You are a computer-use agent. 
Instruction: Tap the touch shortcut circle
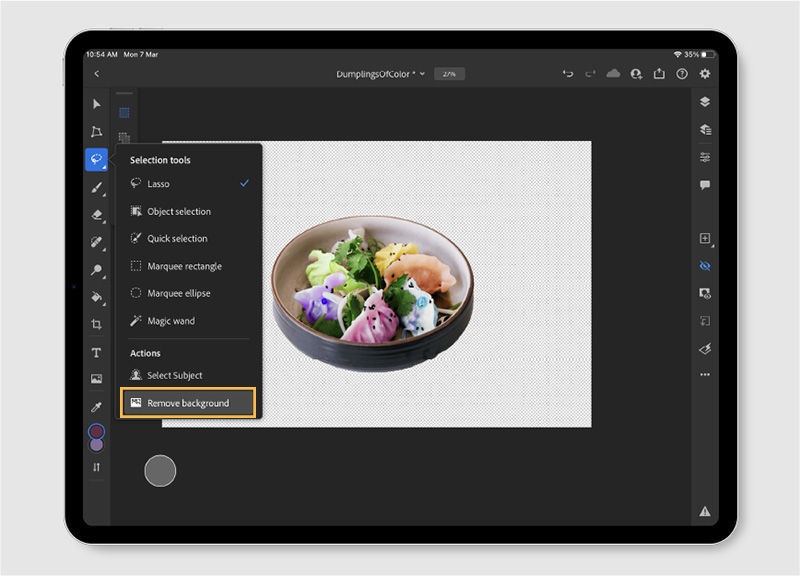click(160, 470)
